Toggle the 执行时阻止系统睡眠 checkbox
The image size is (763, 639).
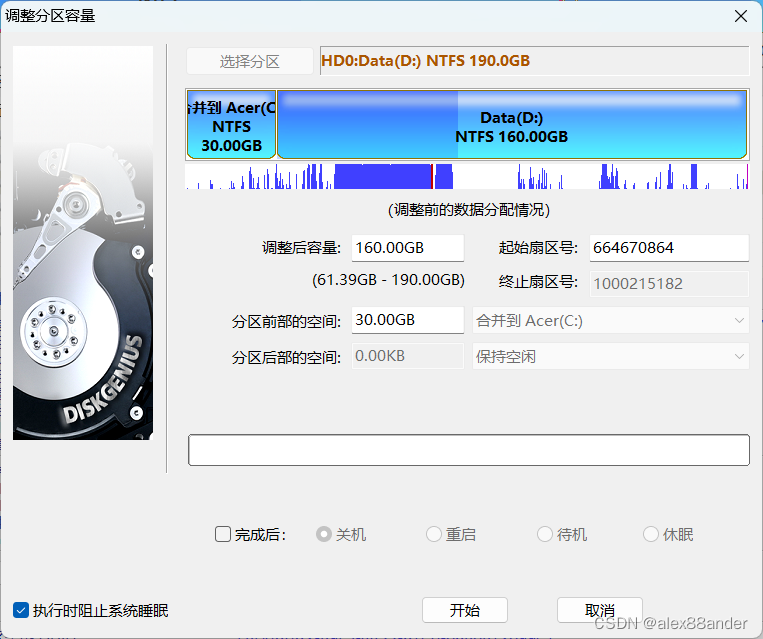21,610
